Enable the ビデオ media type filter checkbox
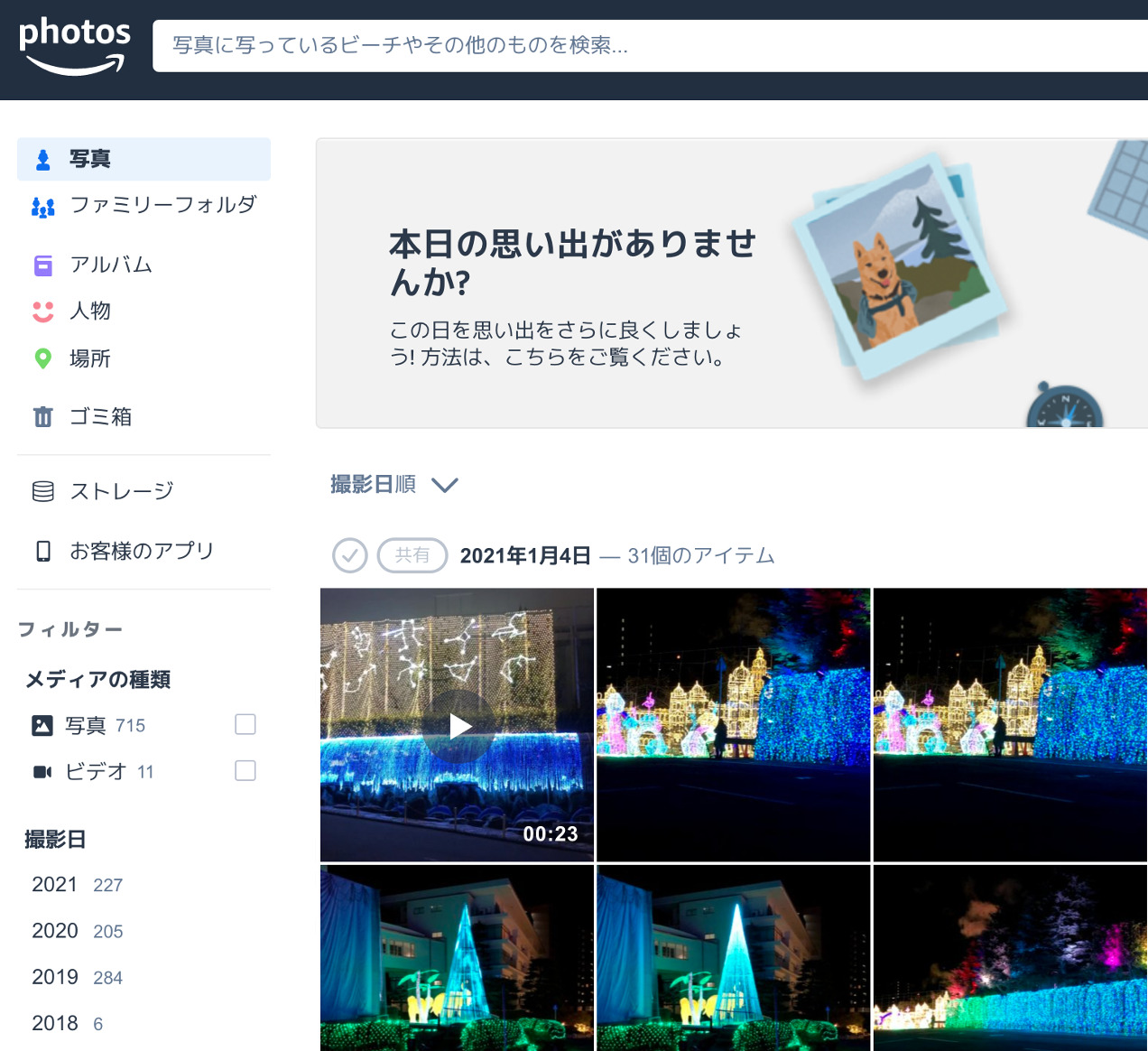The height and width of the screenshot is (1051, 1148). point(245,770)
